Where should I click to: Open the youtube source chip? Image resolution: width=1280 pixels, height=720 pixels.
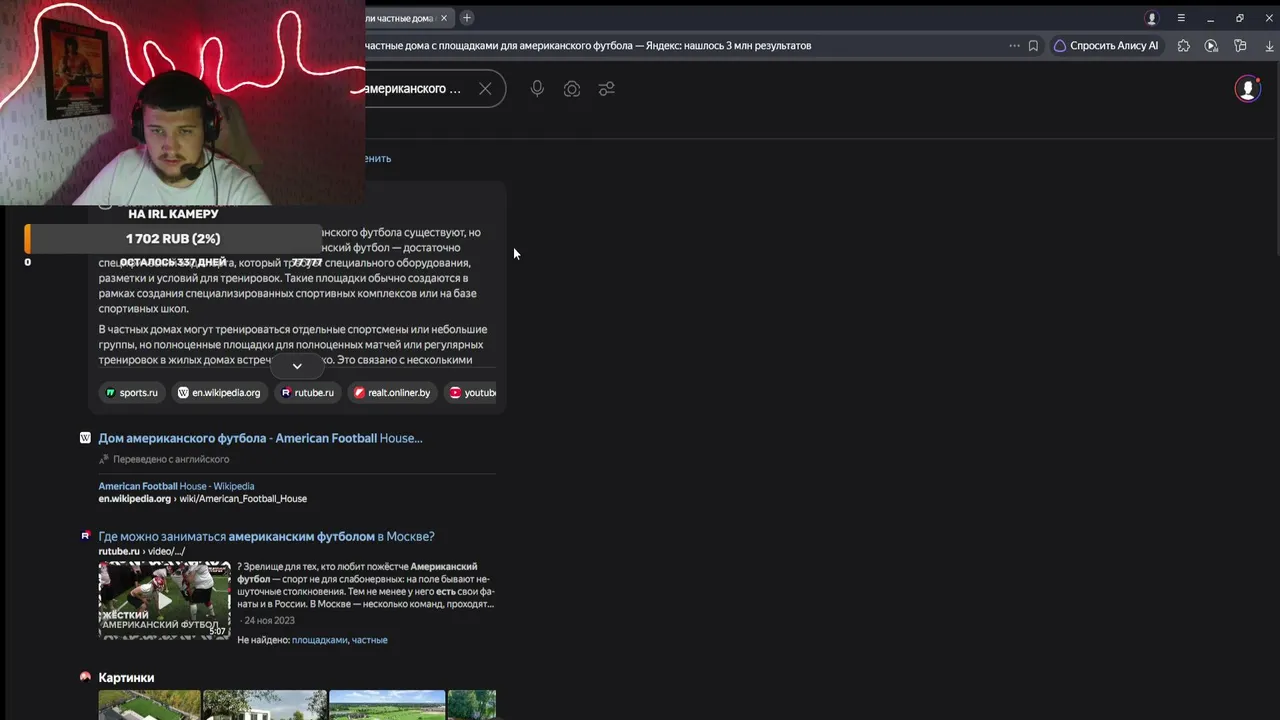pyautogui.click(x=470, y=393)
